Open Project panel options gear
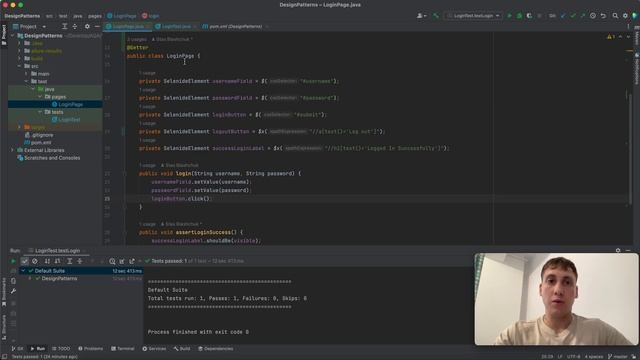 coord(87,27)
